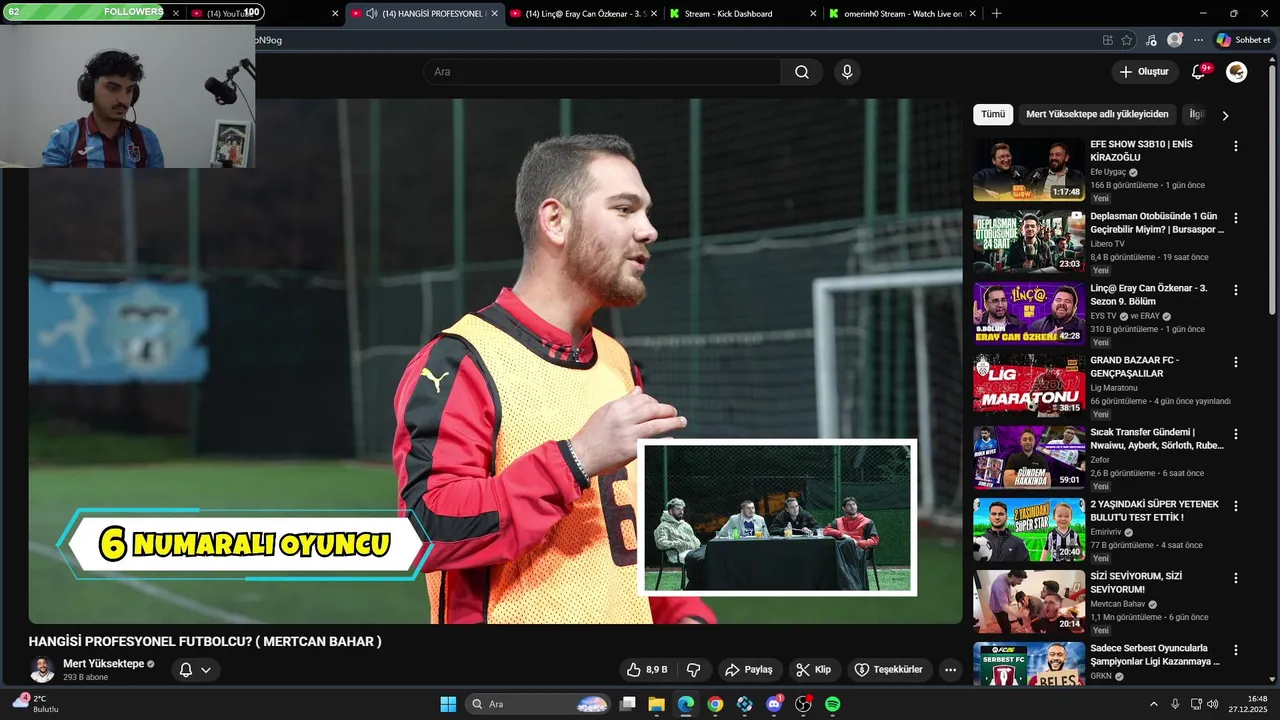1280x720 pixels.
Task: Click the main video player
Action: click(x=495, y=361)
